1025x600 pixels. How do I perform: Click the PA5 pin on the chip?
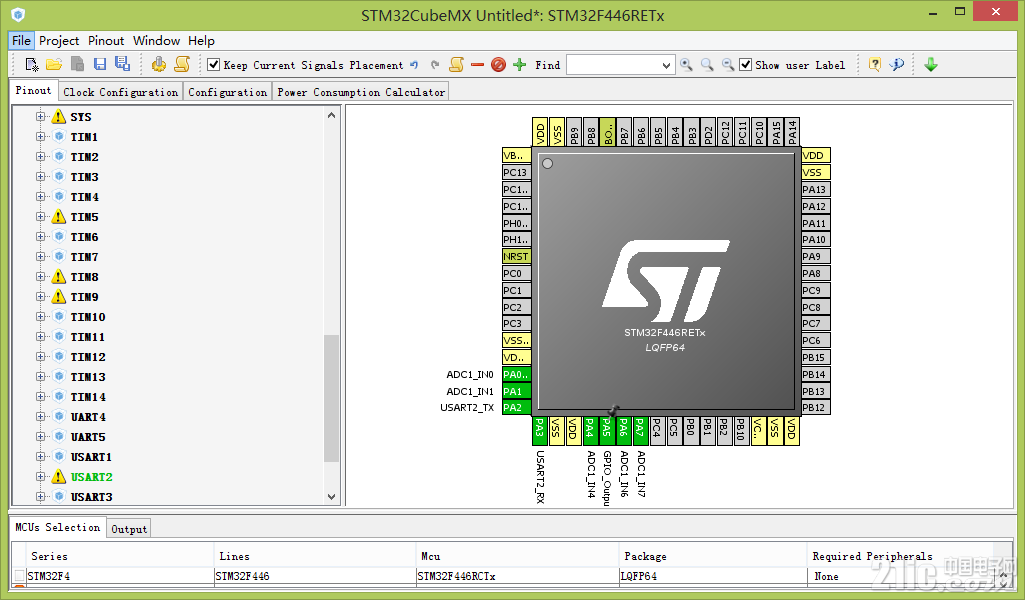(607, 431)
